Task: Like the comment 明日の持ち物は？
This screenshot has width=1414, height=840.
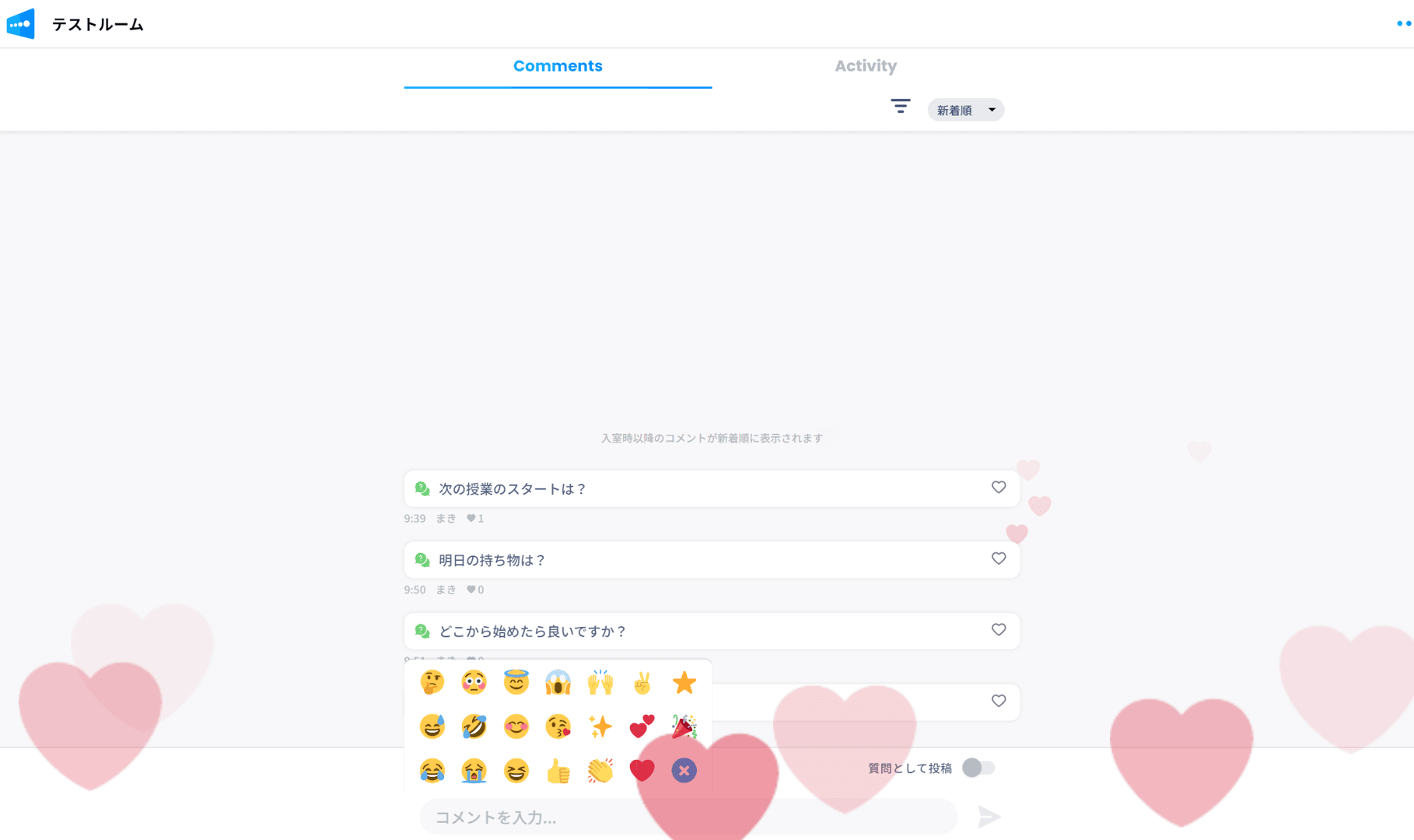Action: click(x=999, y=558)
